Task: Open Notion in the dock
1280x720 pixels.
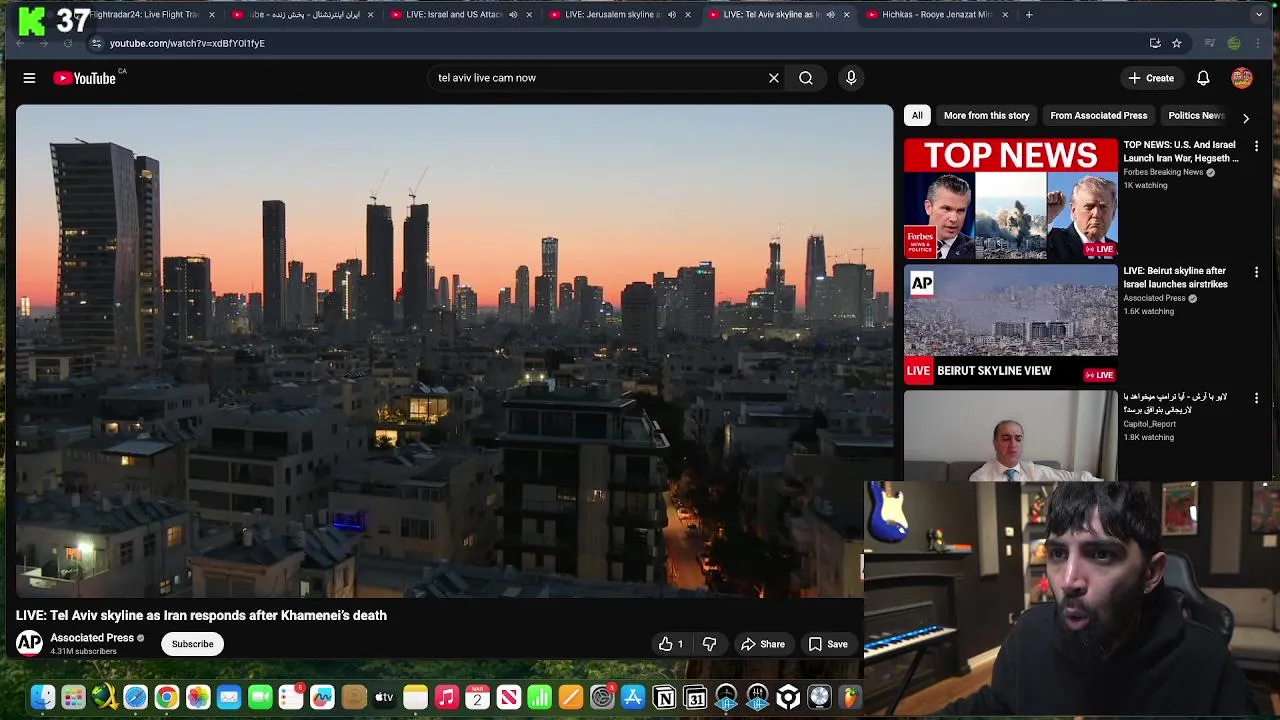Action: pyautogui.click(x=664, y=697)
